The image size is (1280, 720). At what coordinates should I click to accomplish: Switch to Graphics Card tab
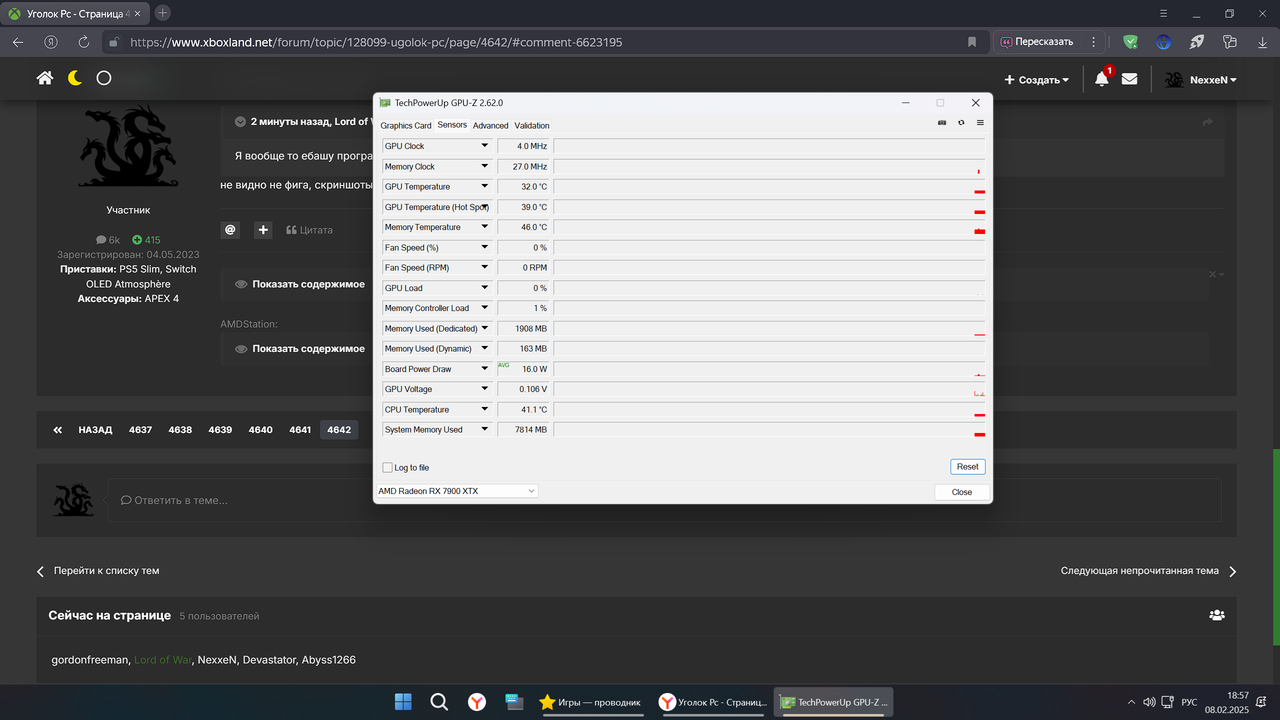coord(406,125)
